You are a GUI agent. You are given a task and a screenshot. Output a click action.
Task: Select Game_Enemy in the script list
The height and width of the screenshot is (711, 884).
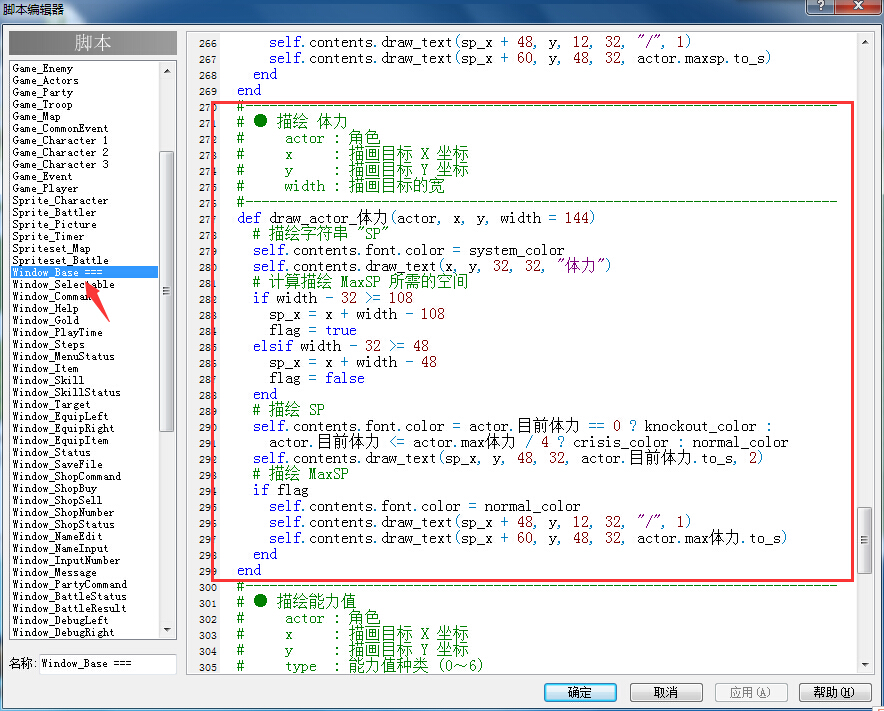click(x=43, y=68)
